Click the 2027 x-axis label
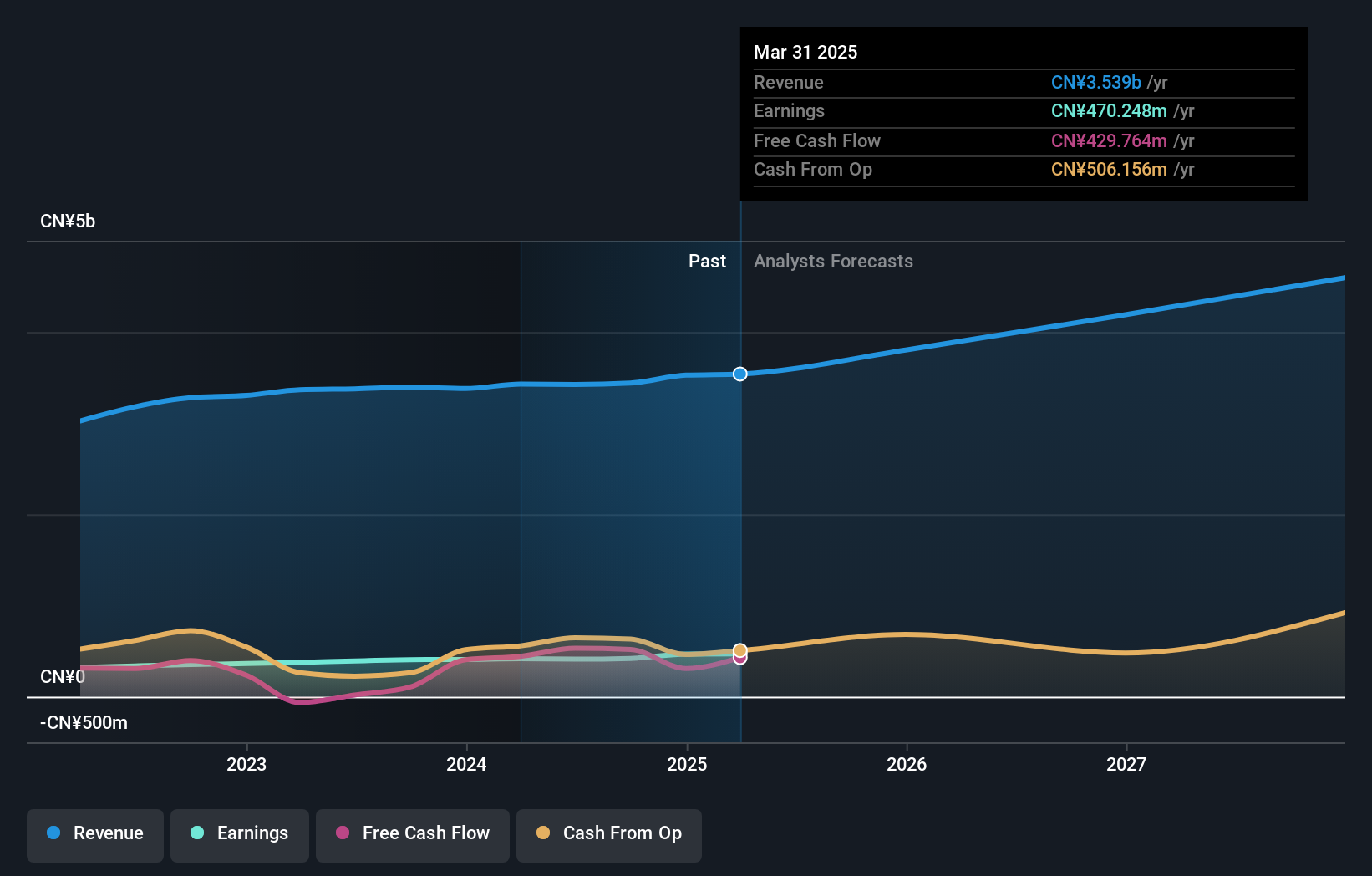Screen dimensions: 1372x876 [x=1126, y=764]
